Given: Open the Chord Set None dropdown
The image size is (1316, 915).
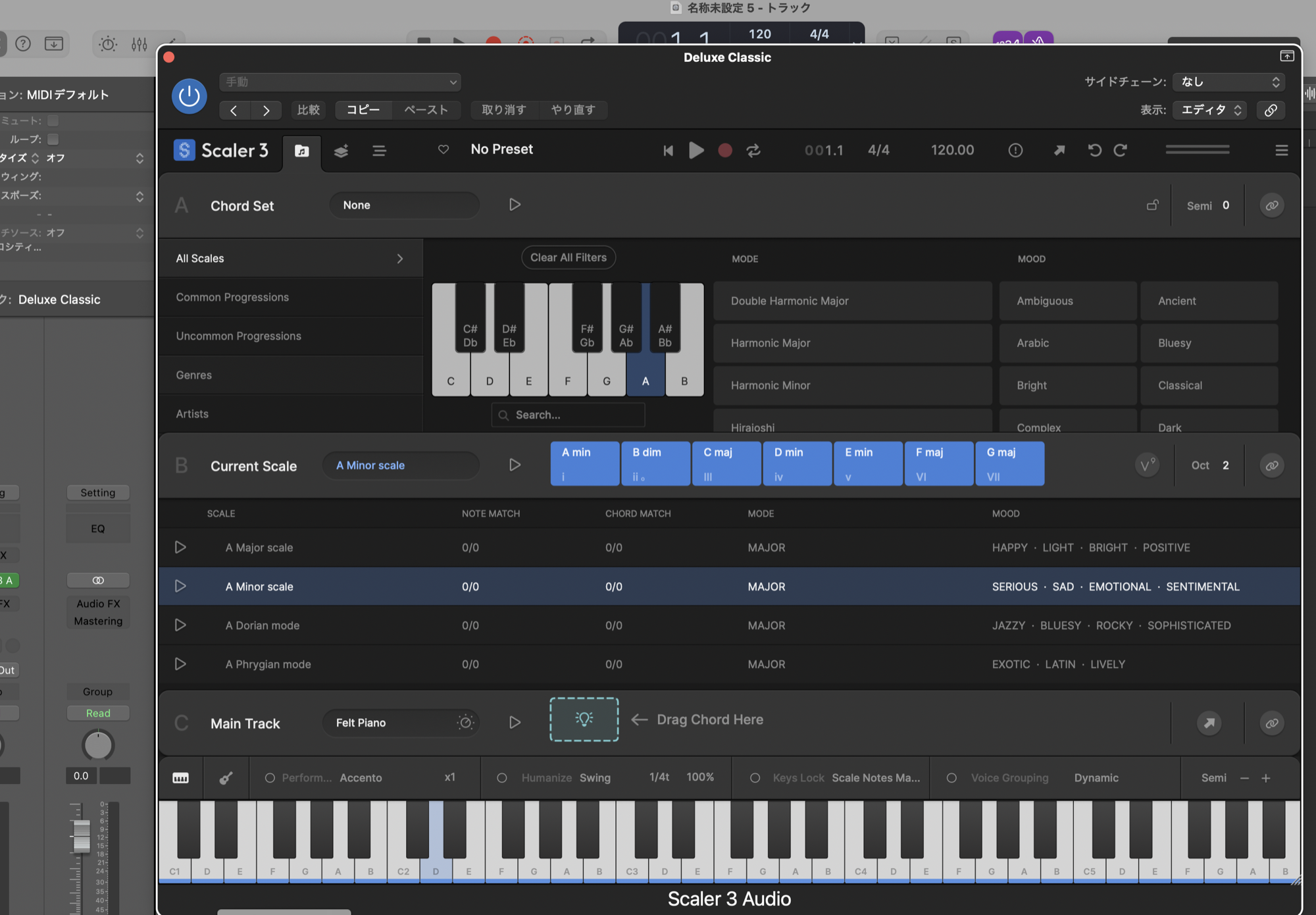Looking at the screenshot, I should [x=404, y=205].
